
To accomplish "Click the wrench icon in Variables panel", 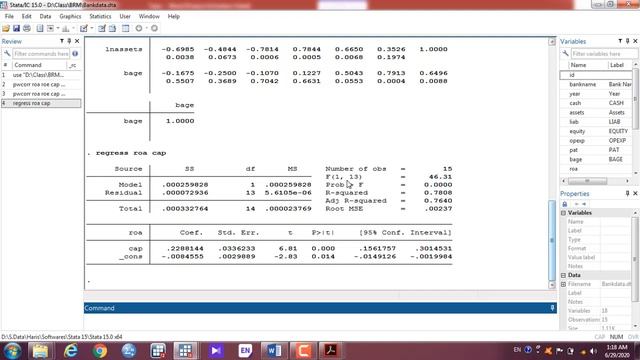I will (565, 54).
